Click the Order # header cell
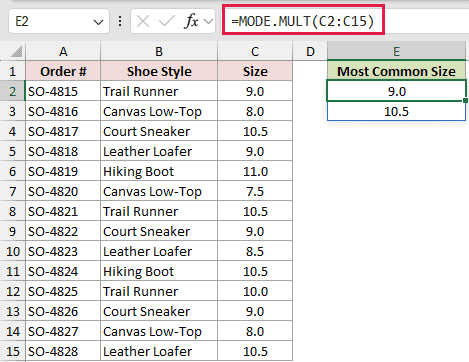Image resolution: width=469 pixels, height=362 pixels. pyautogui.click(x=63, y=71)
